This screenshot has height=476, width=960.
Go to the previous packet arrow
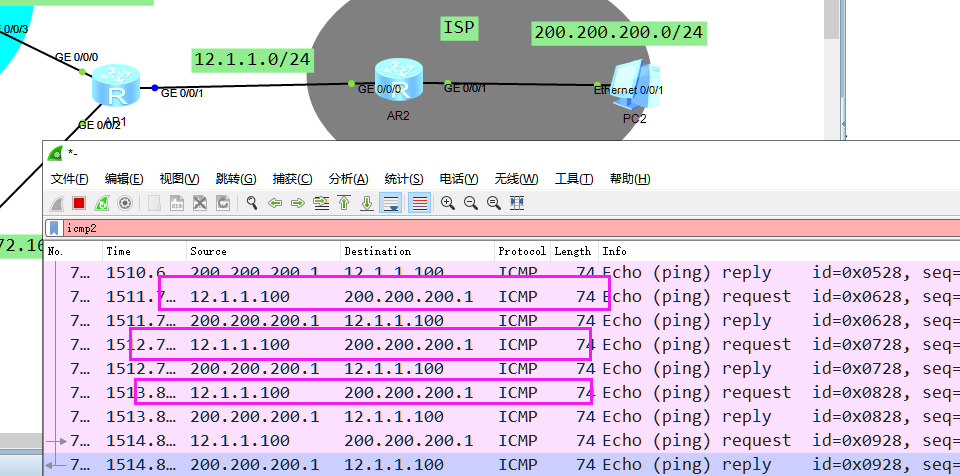pos(275,203)
